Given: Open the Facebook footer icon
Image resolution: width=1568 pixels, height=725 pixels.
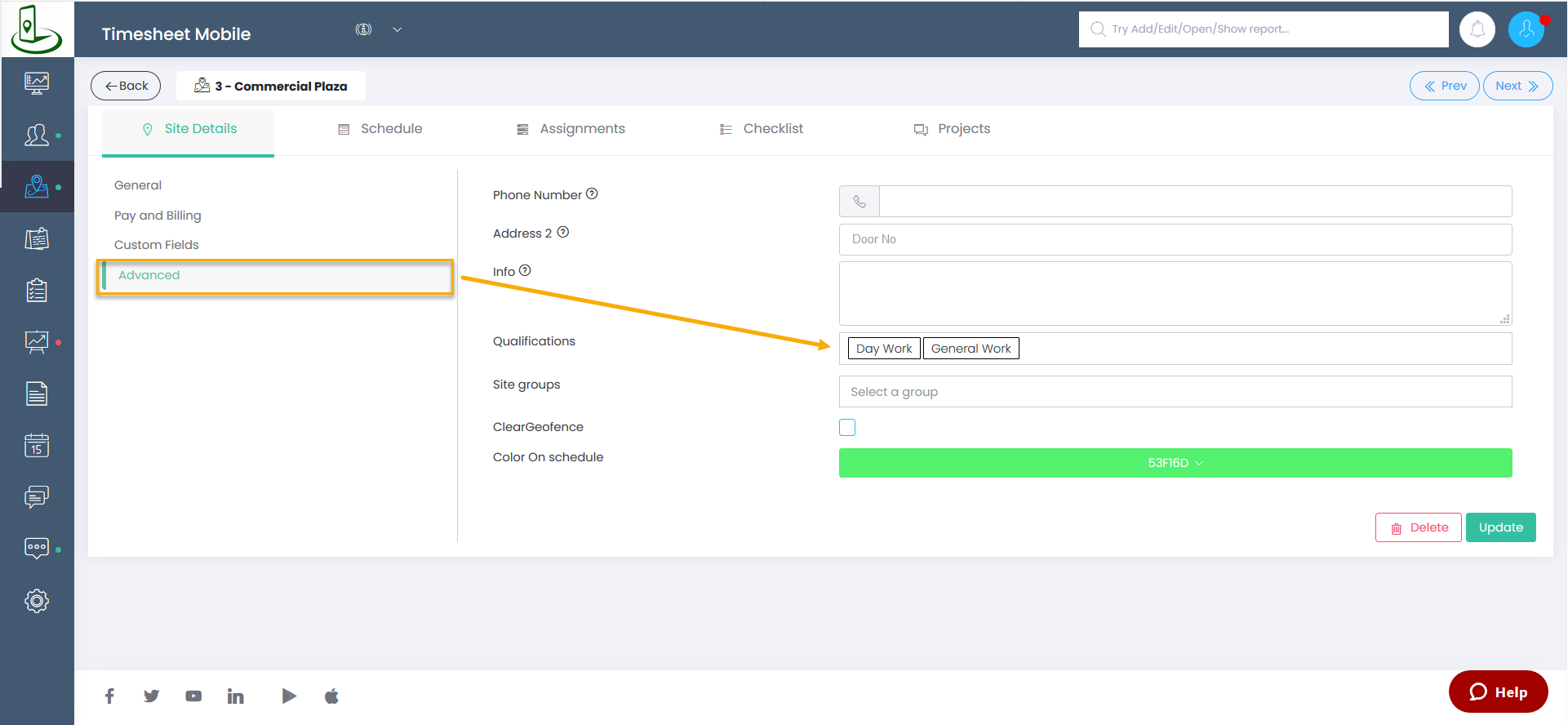Looking at the screenshot, I should click(109, 696).
